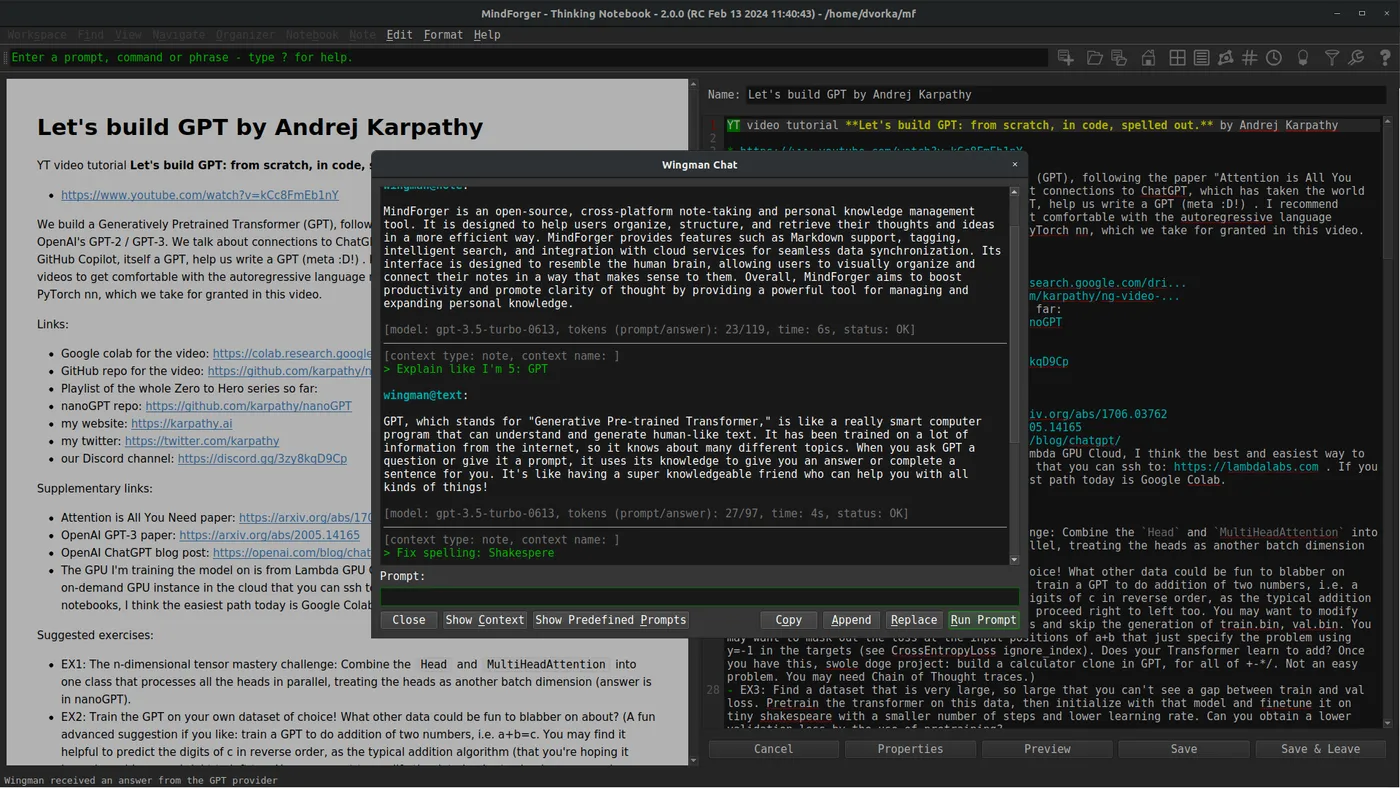
Task: Click the knowledge graph navigator icon
Action: tap(1225, 58)
